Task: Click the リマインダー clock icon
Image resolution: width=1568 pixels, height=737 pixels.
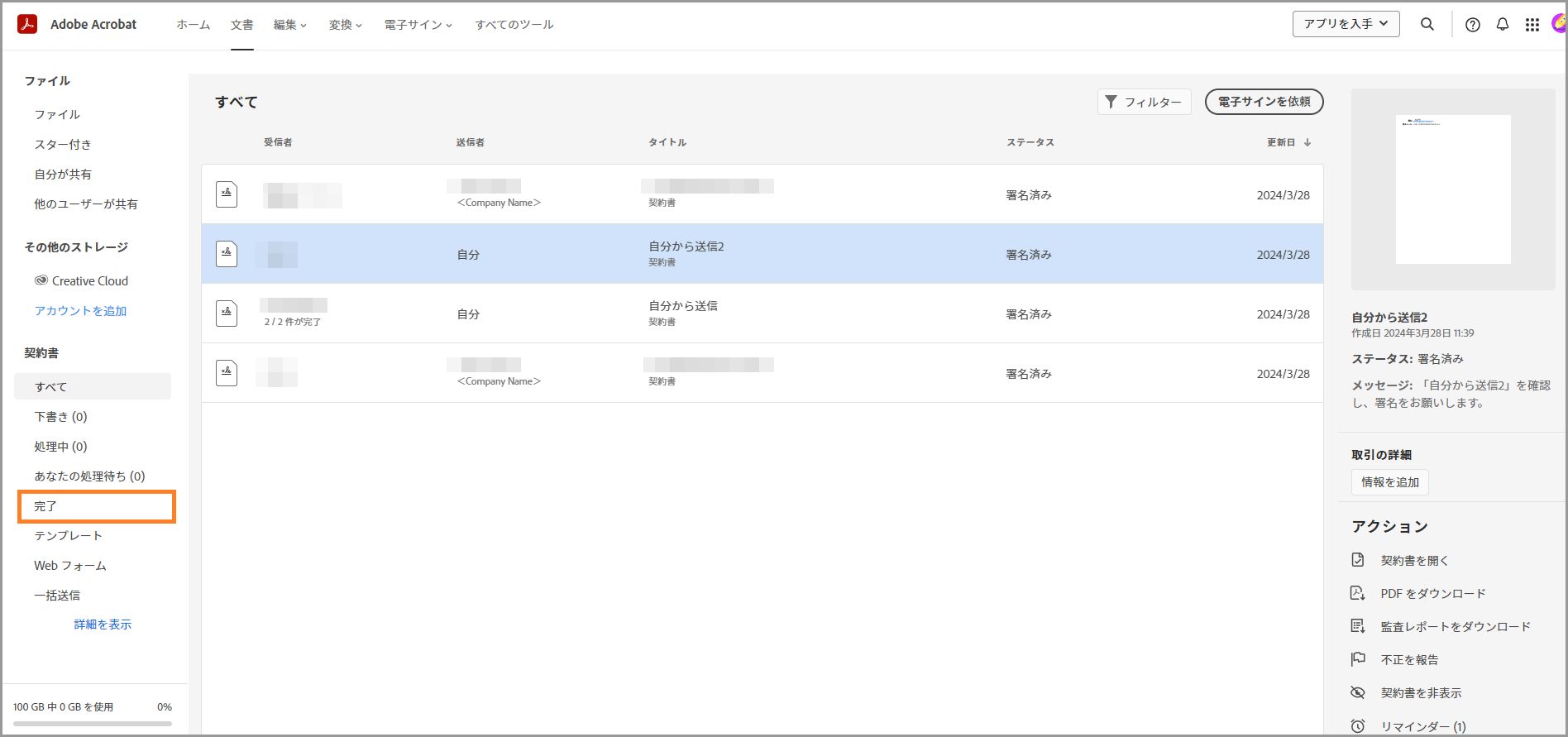Action: tap(1358, 726)
